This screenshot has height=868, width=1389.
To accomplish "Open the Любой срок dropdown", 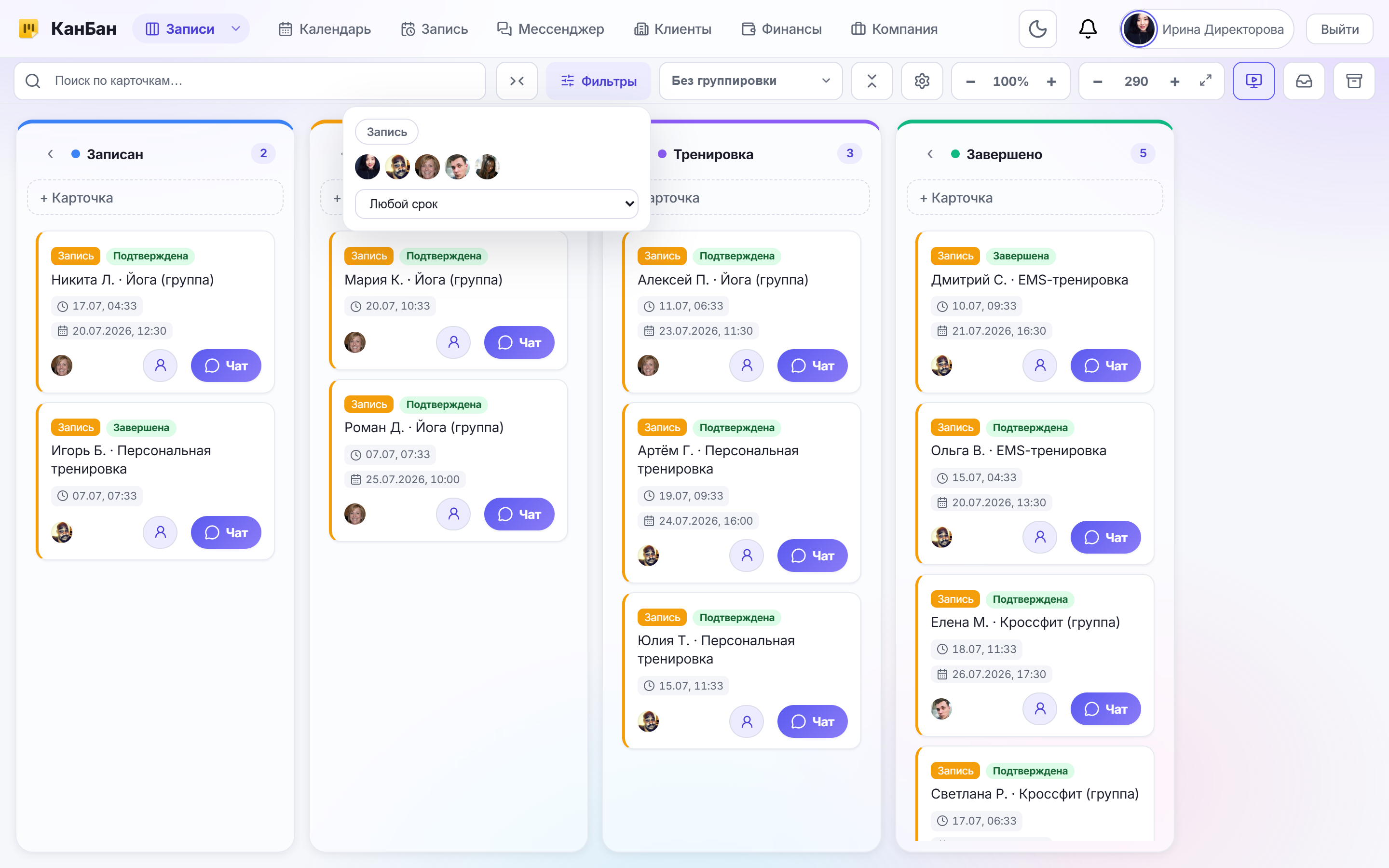I will click(x=496, y=204).
